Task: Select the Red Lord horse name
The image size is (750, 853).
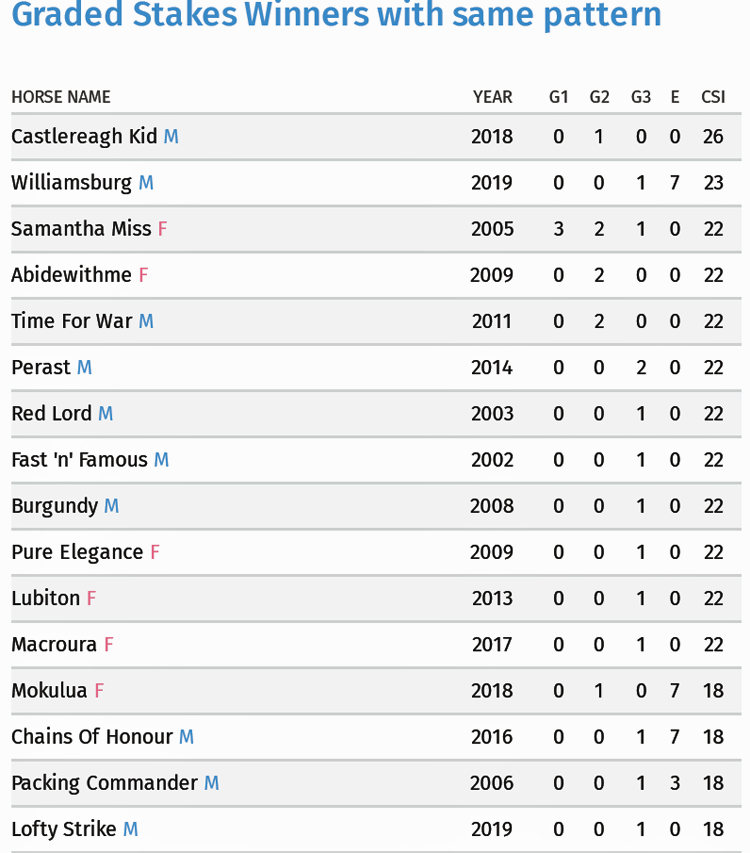Action: point(52,413)
